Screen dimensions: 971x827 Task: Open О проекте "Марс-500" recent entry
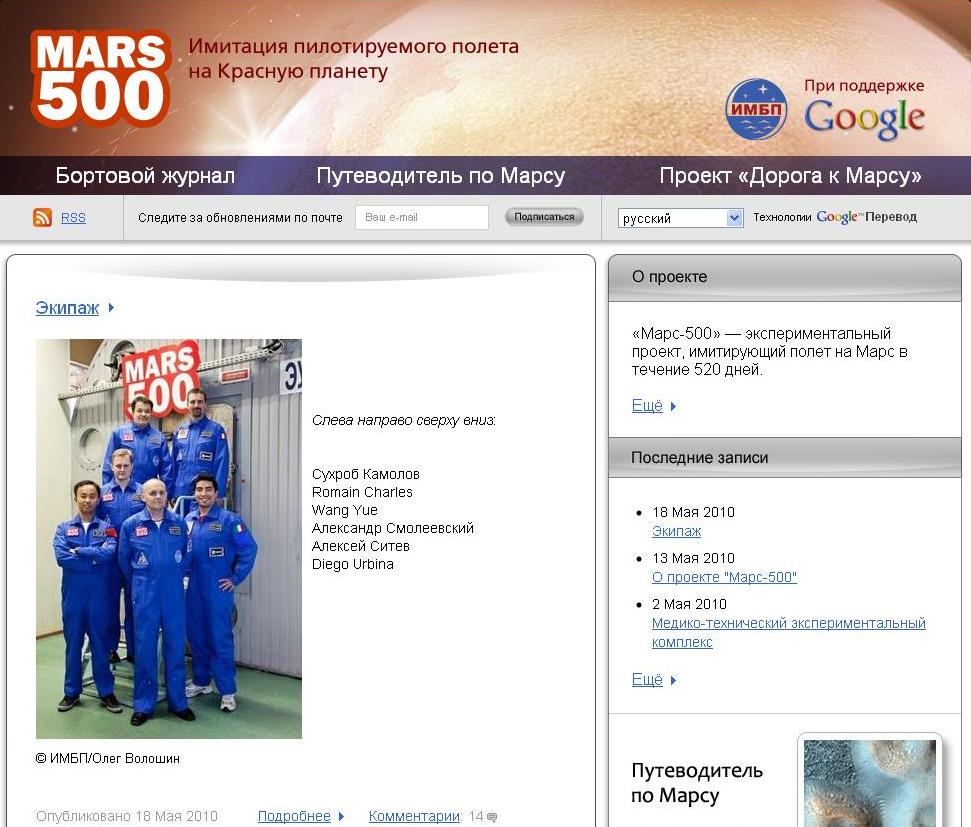[x=724, y=577]
